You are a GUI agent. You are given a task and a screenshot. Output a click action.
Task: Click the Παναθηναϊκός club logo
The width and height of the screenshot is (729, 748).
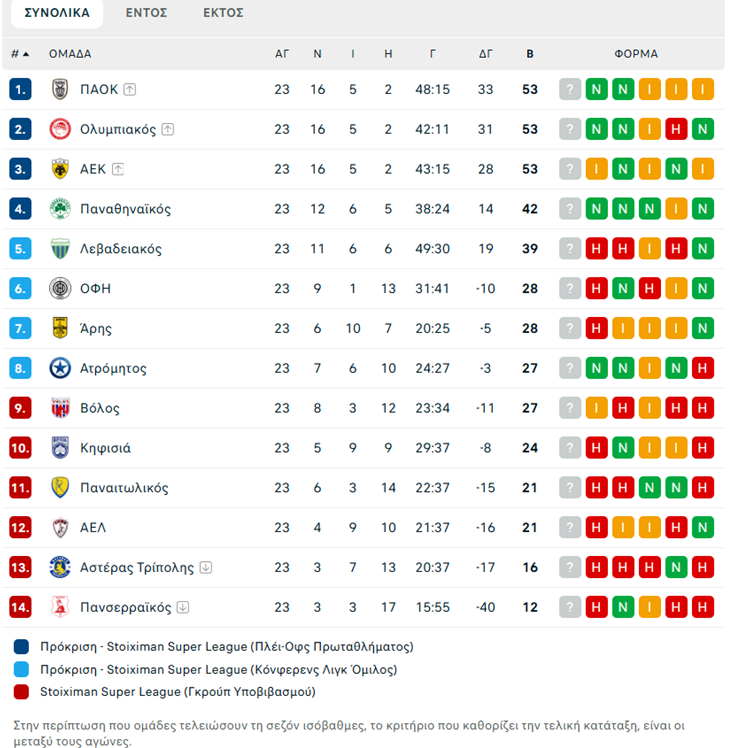coord(60,209)
